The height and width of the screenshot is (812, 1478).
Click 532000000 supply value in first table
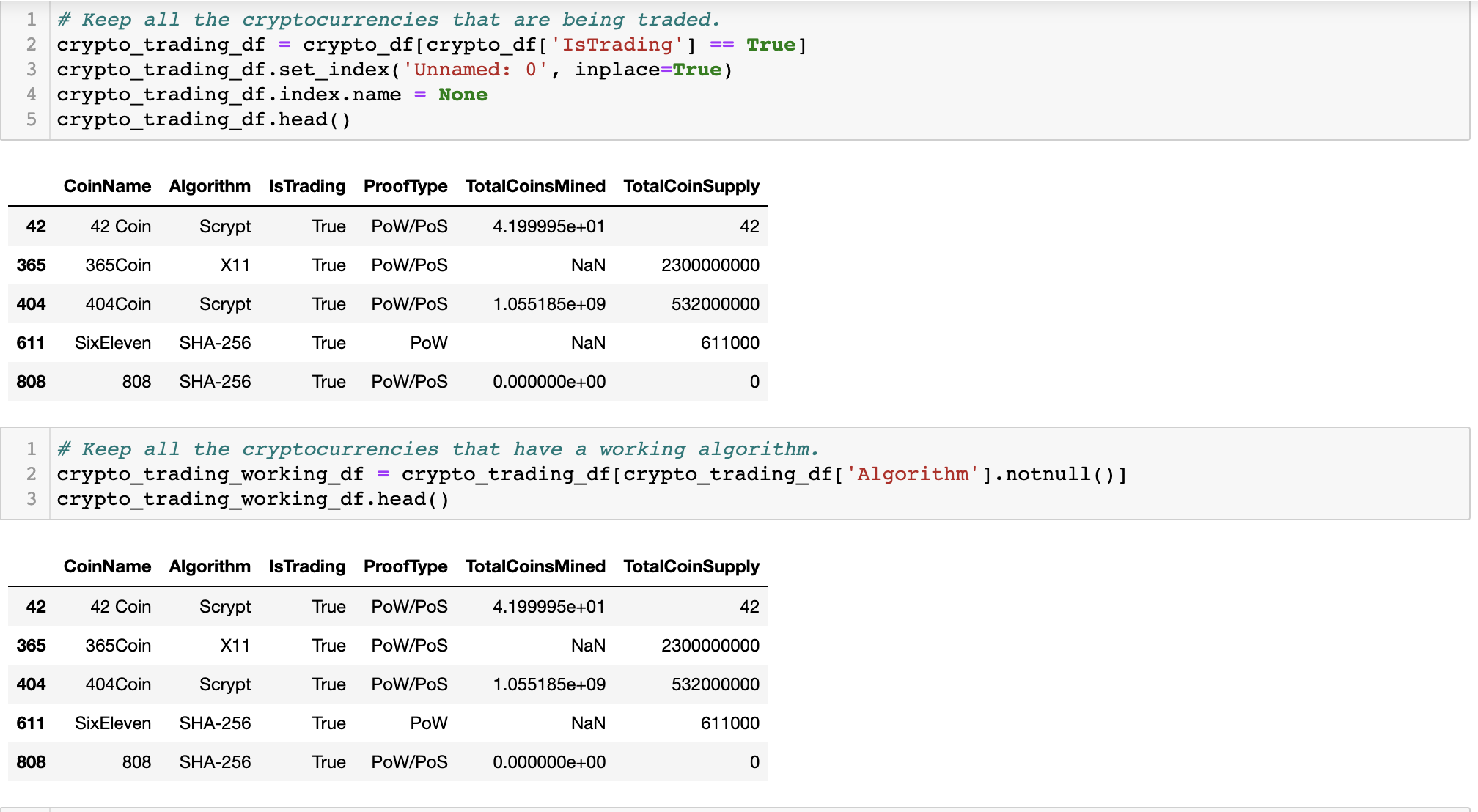716,304
